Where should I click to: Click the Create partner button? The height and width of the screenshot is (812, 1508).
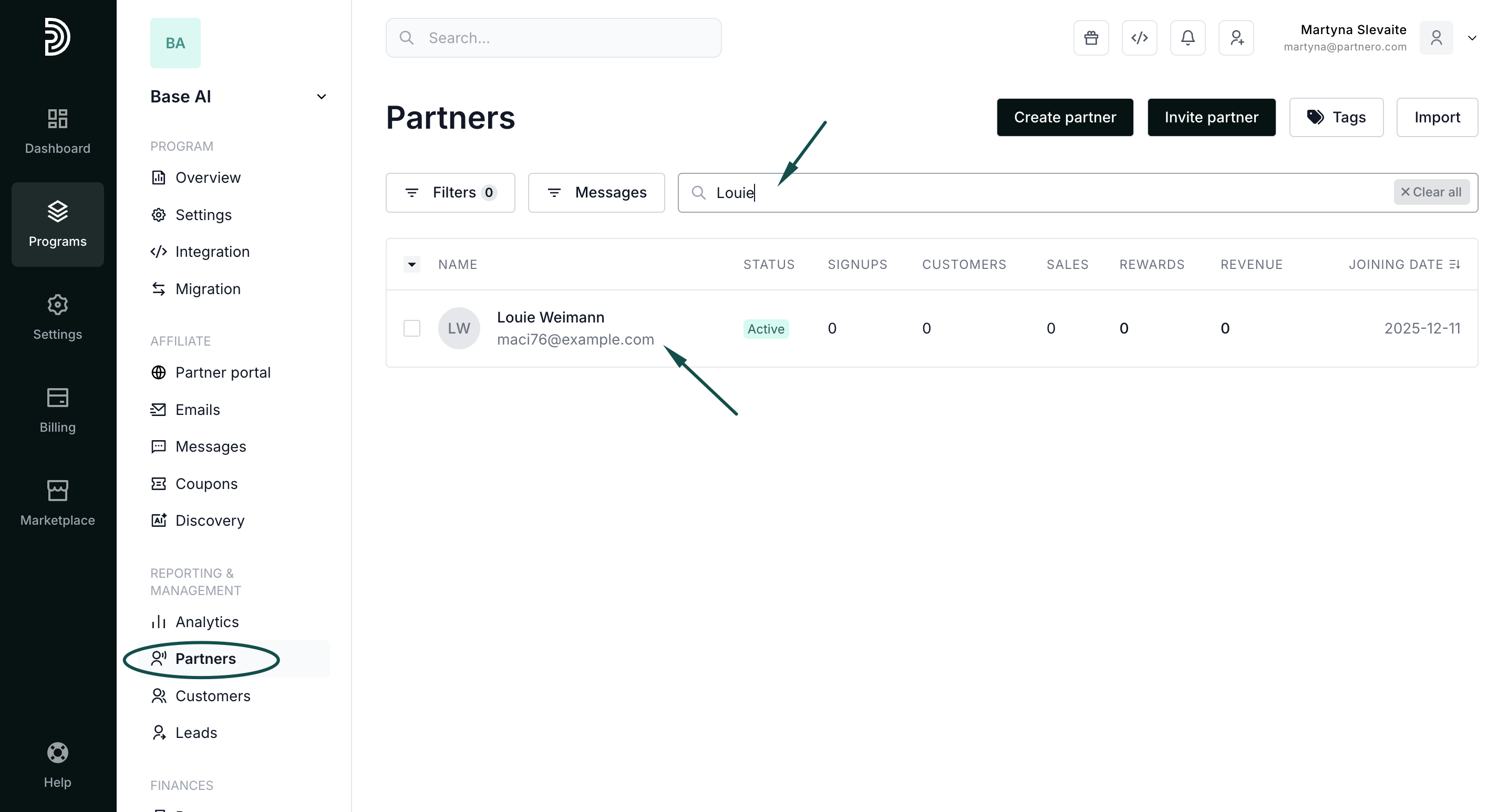click(x=1064, y=117)
